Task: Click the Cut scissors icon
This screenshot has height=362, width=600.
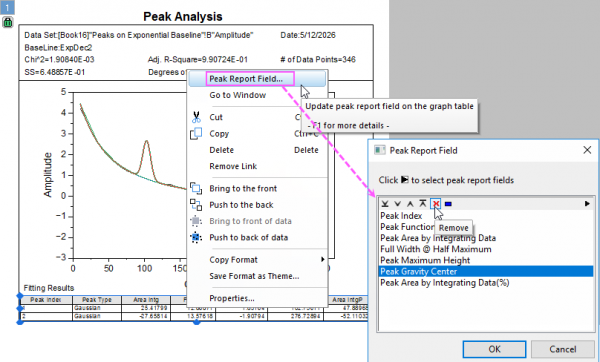Action: tap(196, 117)
